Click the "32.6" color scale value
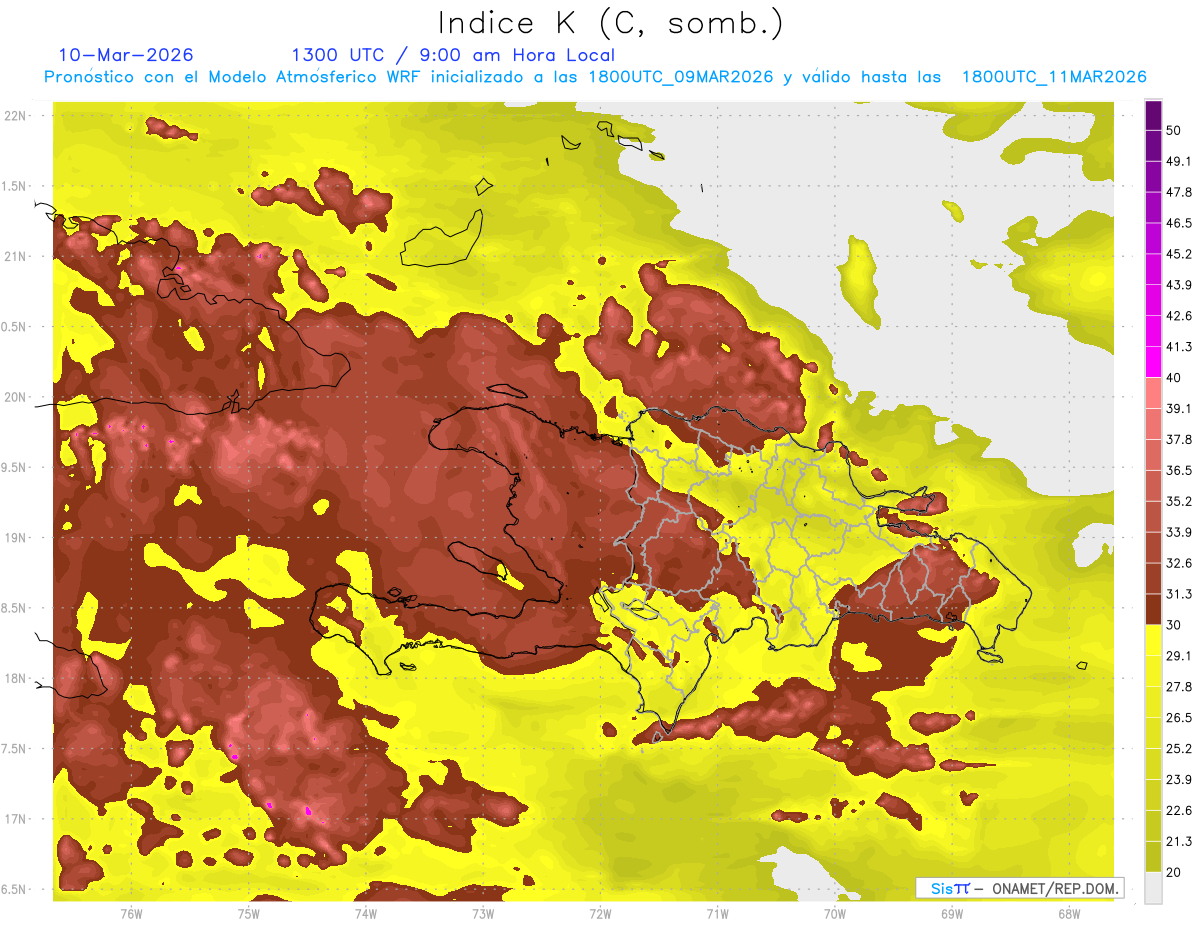Screen dimensions: 1200x927 [x=1179, y=563]
